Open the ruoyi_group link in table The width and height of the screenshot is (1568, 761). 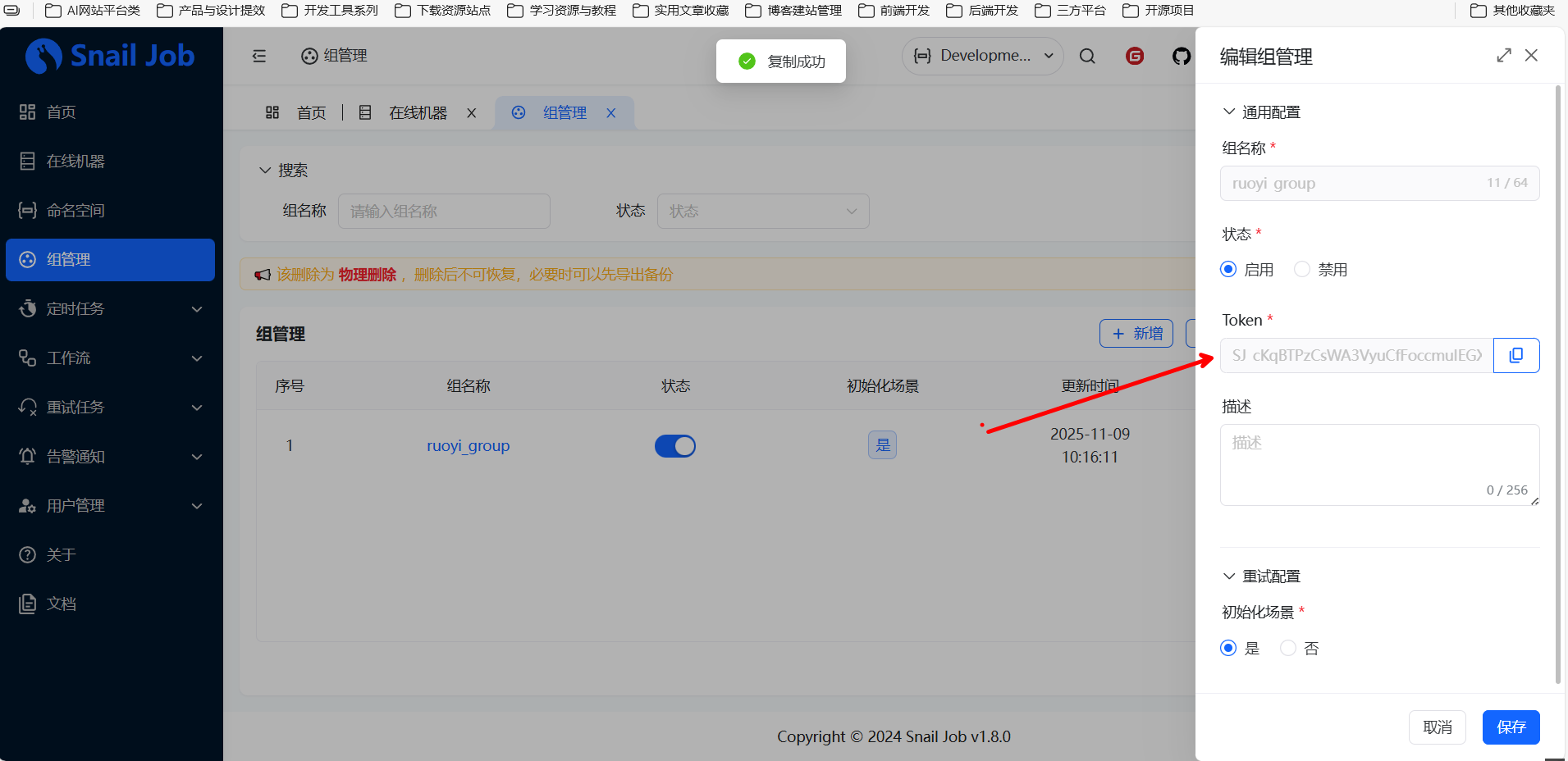(x=468, y=446)
